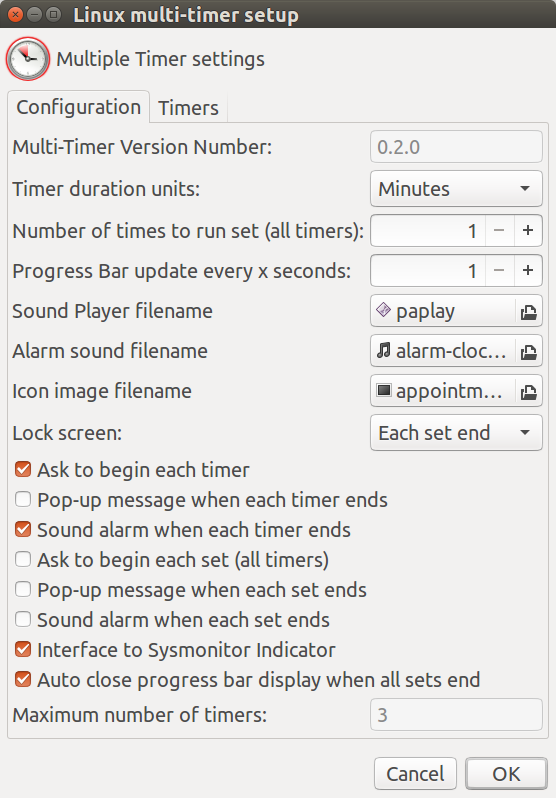
Task: Click the Maximum number of timers field
Action: 456,715
